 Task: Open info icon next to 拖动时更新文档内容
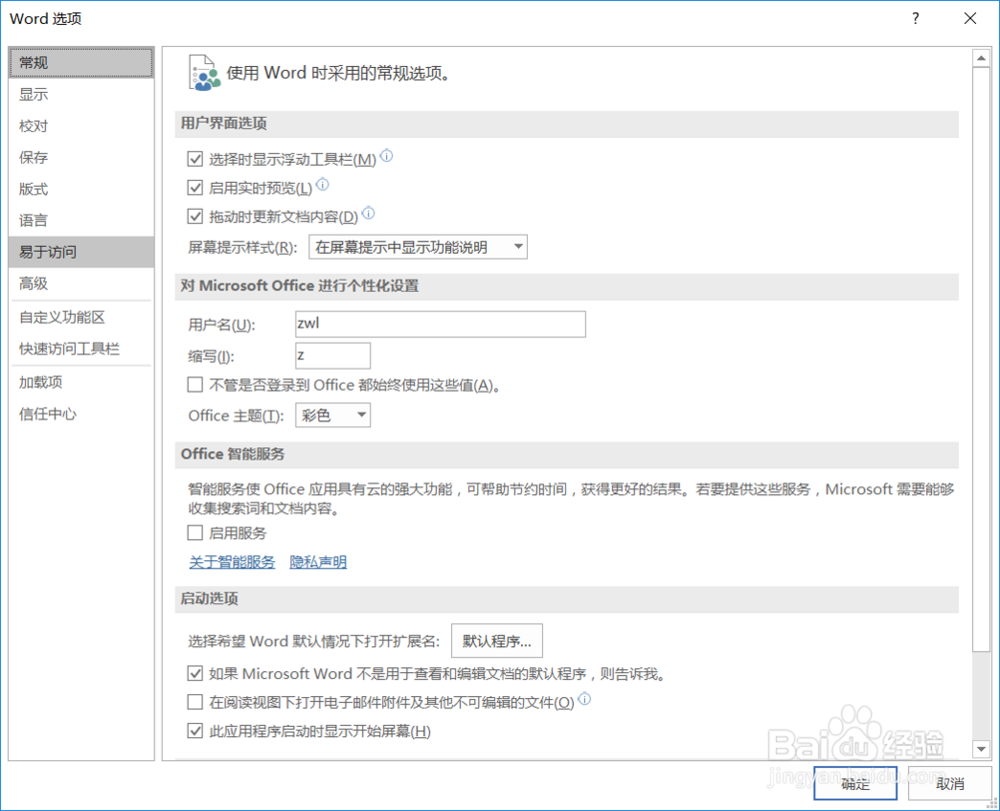pos(369,213)
